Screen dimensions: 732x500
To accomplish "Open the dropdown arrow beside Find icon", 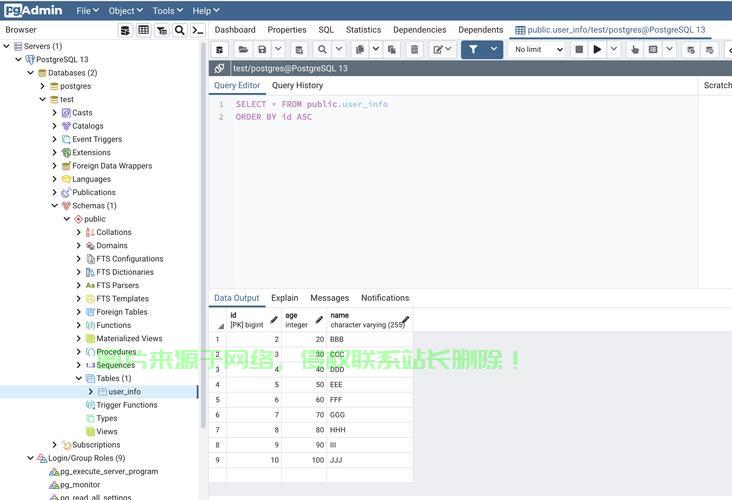I will pyautogui.click(x=339, y=49).
